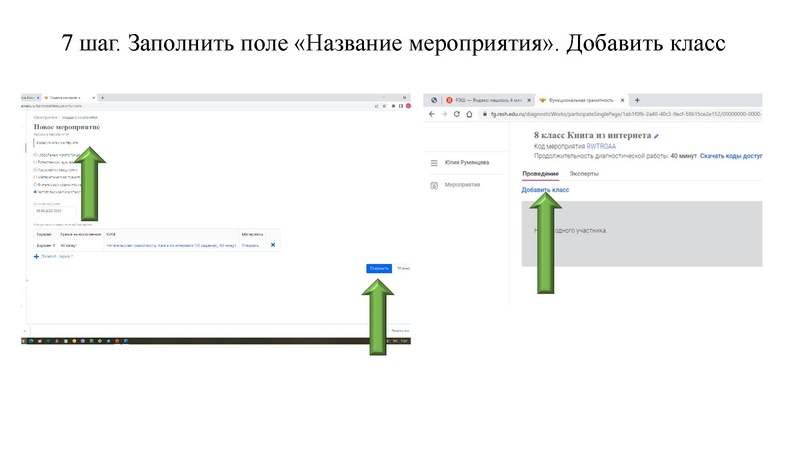Click the browser home icon
The width and height of the screenshot is (800, 450).
coord(469,114)
